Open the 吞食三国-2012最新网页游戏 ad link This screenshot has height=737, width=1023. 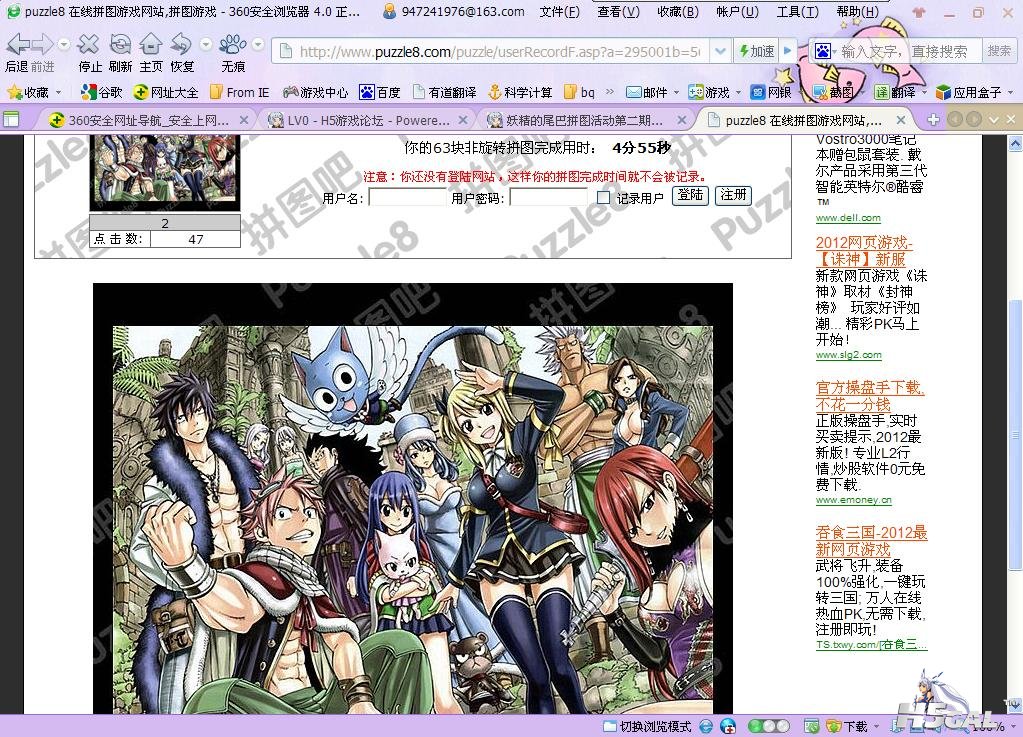tap(871, 541)
